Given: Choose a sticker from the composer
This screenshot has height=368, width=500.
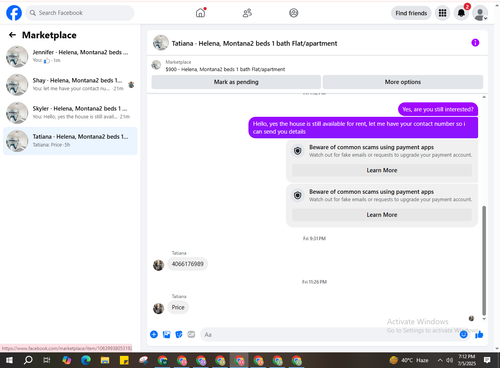Looking at the screenshot, I should 179,334.
